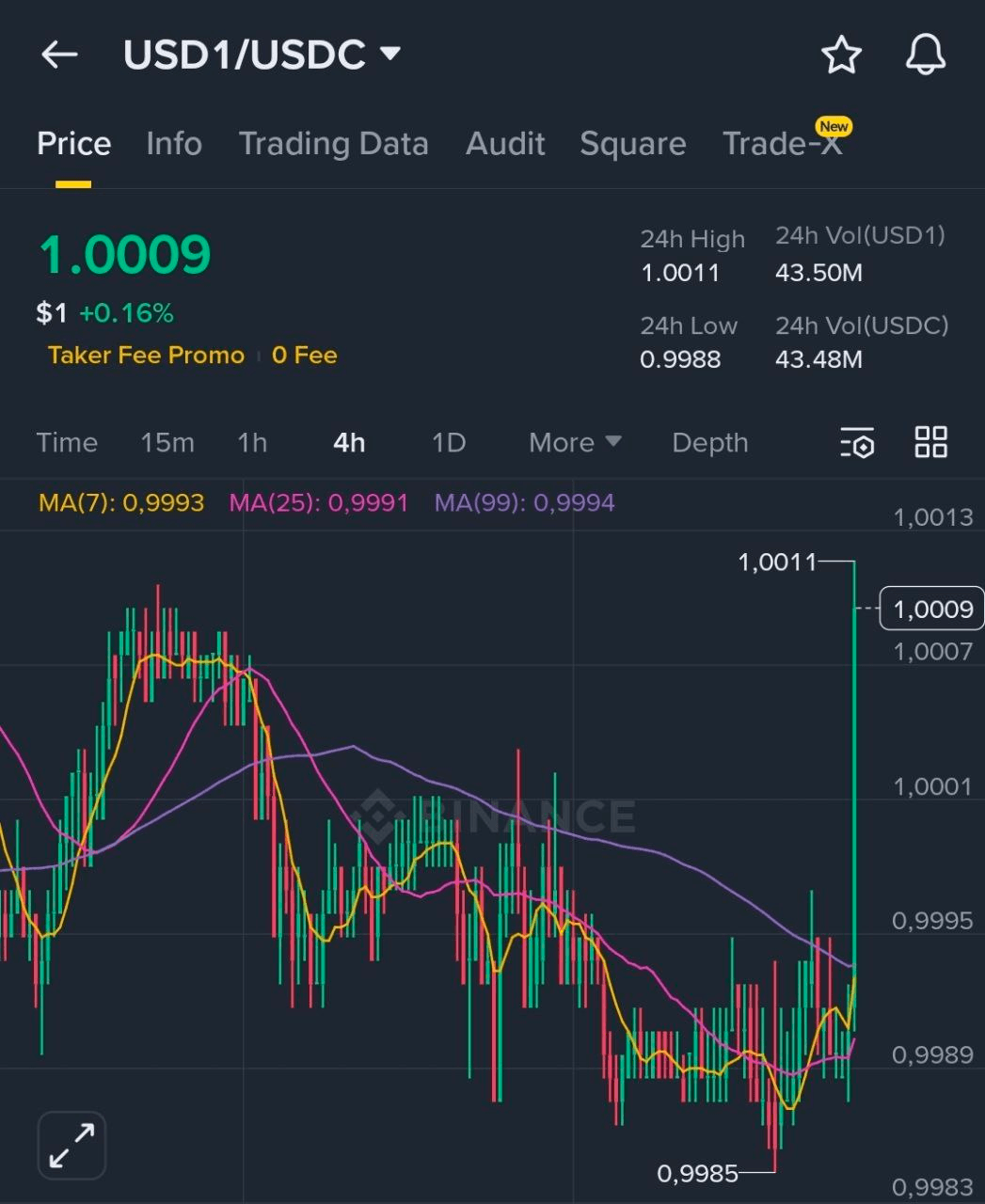
Task: Open the Trading Data tab
Action: coord(333,144)
